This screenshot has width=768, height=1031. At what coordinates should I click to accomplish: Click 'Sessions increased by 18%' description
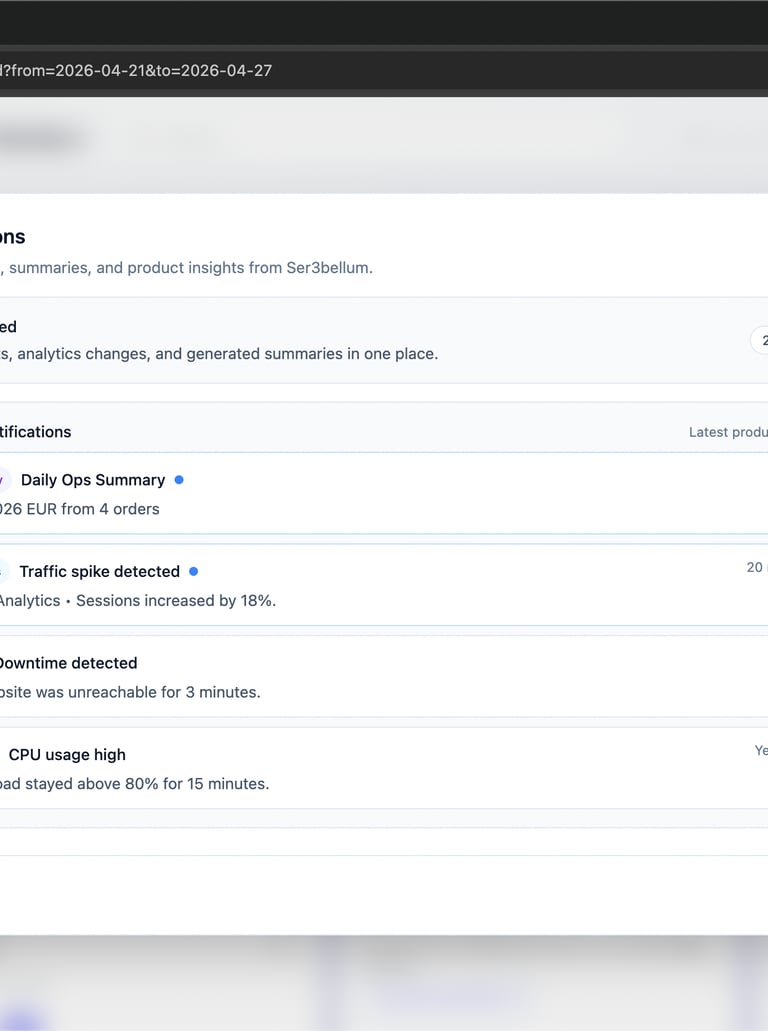[x=176, y=601]
